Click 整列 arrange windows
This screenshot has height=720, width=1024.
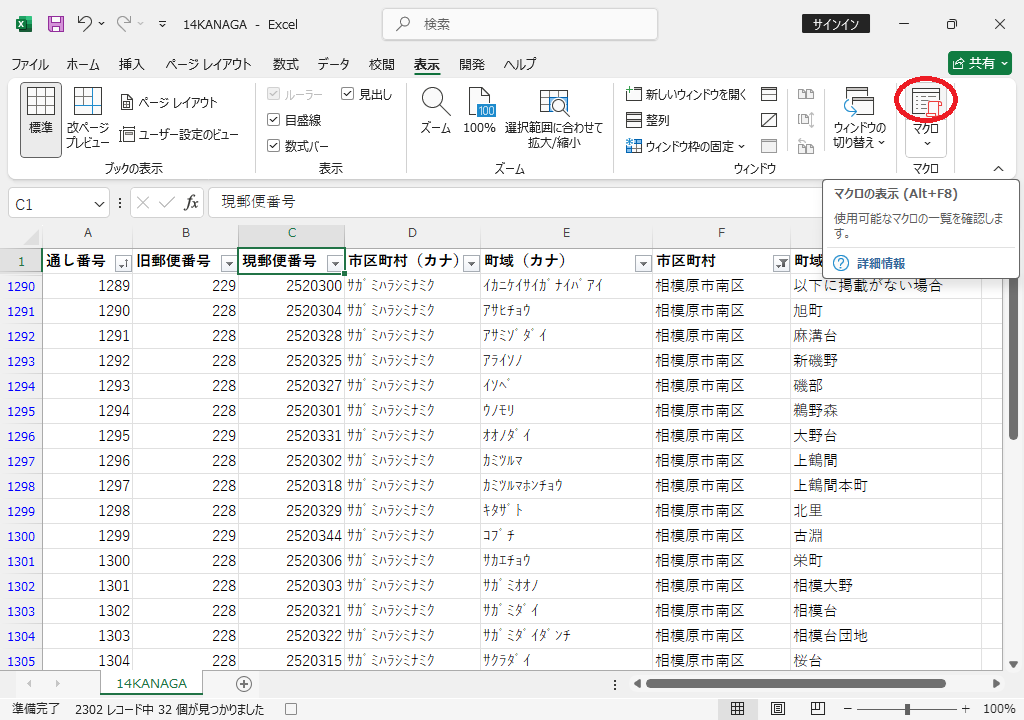click(x=648, y=120)
